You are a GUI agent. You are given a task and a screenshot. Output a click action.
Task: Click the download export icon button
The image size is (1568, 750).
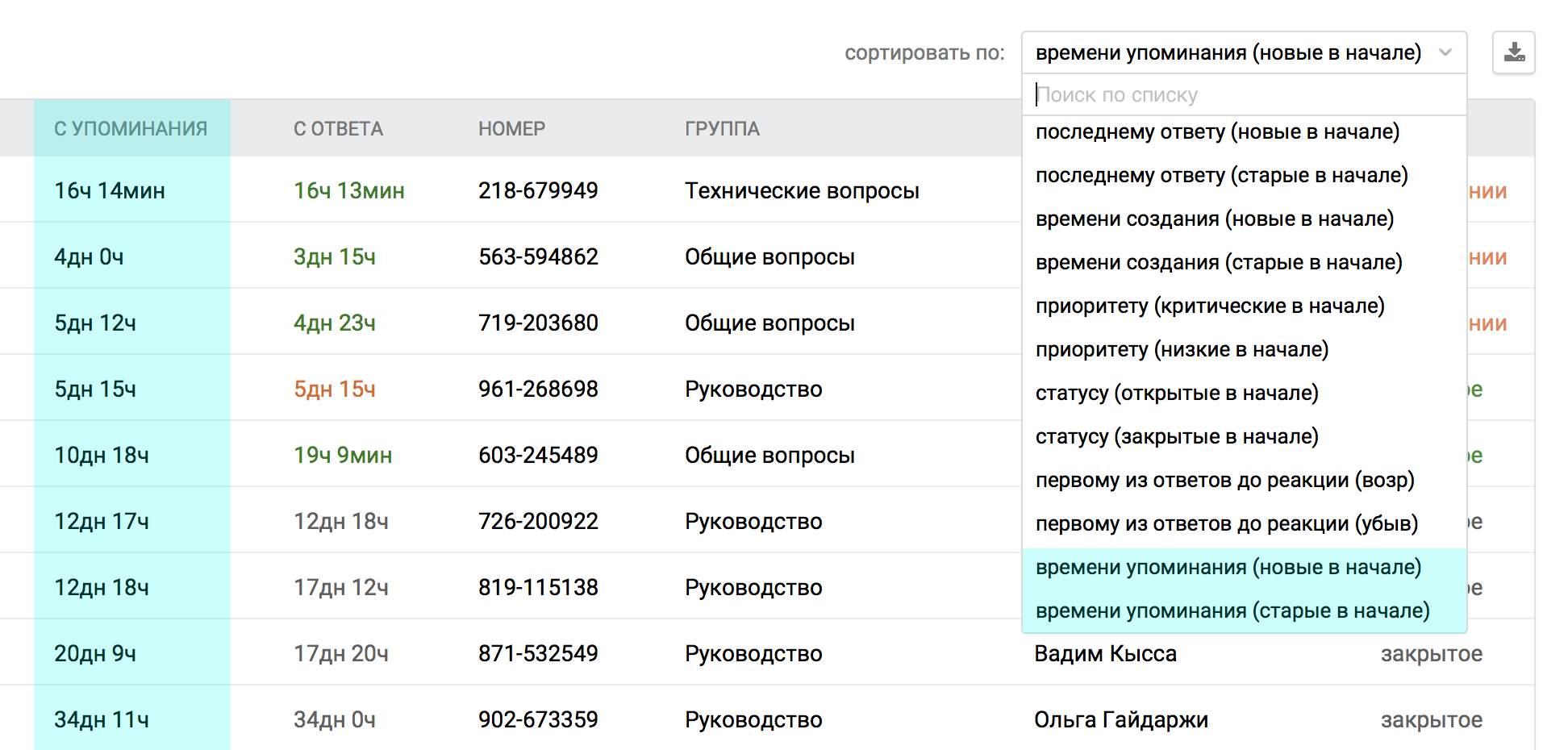tap(1514, 53)
